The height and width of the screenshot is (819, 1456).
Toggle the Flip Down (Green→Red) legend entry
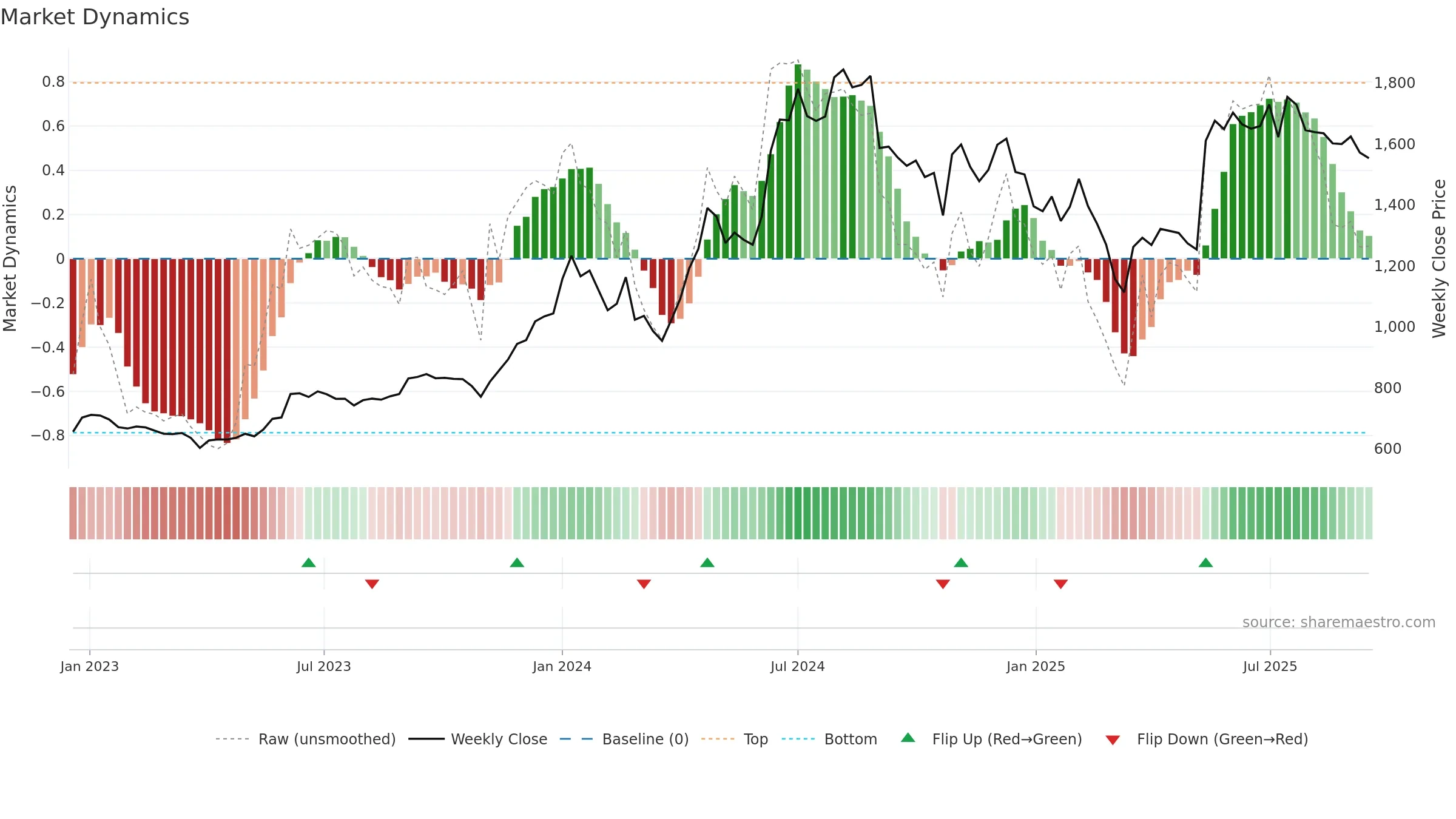(x=1206, y=739)
